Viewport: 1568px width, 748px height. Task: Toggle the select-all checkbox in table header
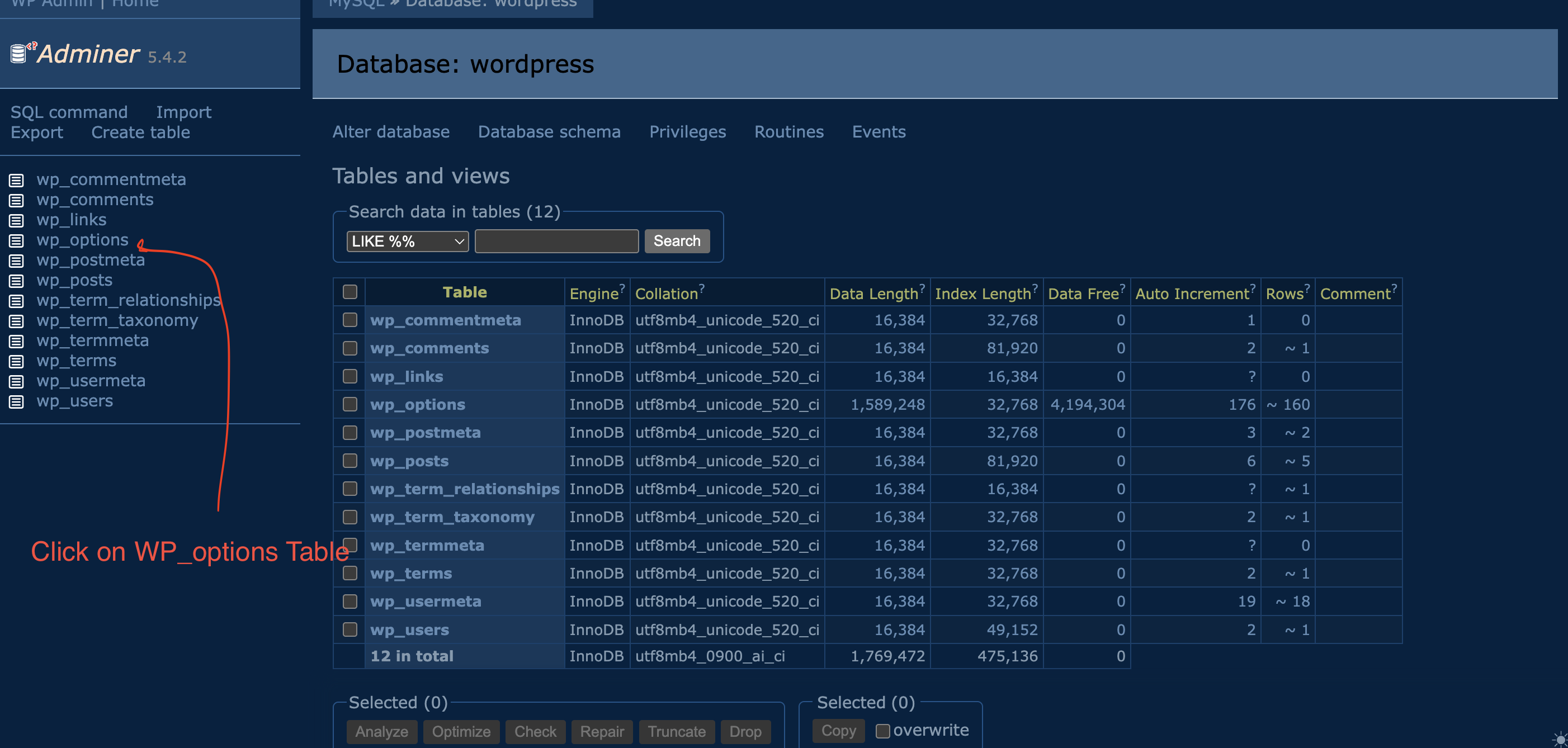pyautogui.click(x=350, y=292)
